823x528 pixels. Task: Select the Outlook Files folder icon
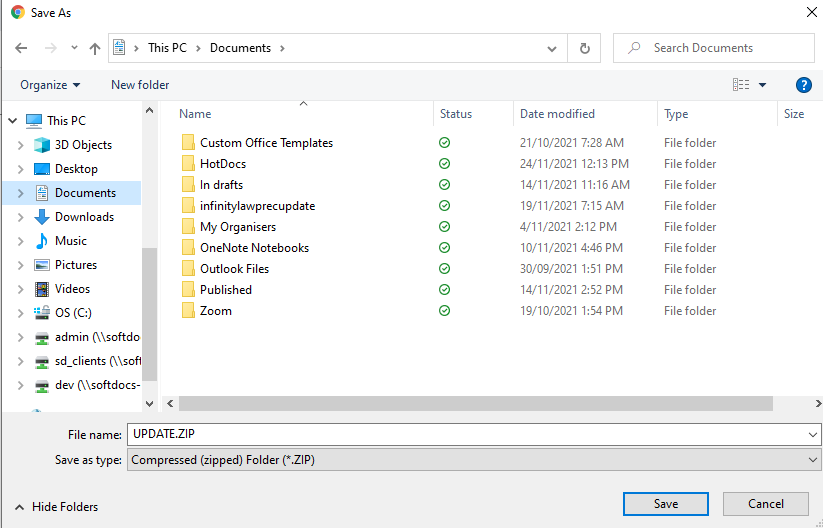188,269
